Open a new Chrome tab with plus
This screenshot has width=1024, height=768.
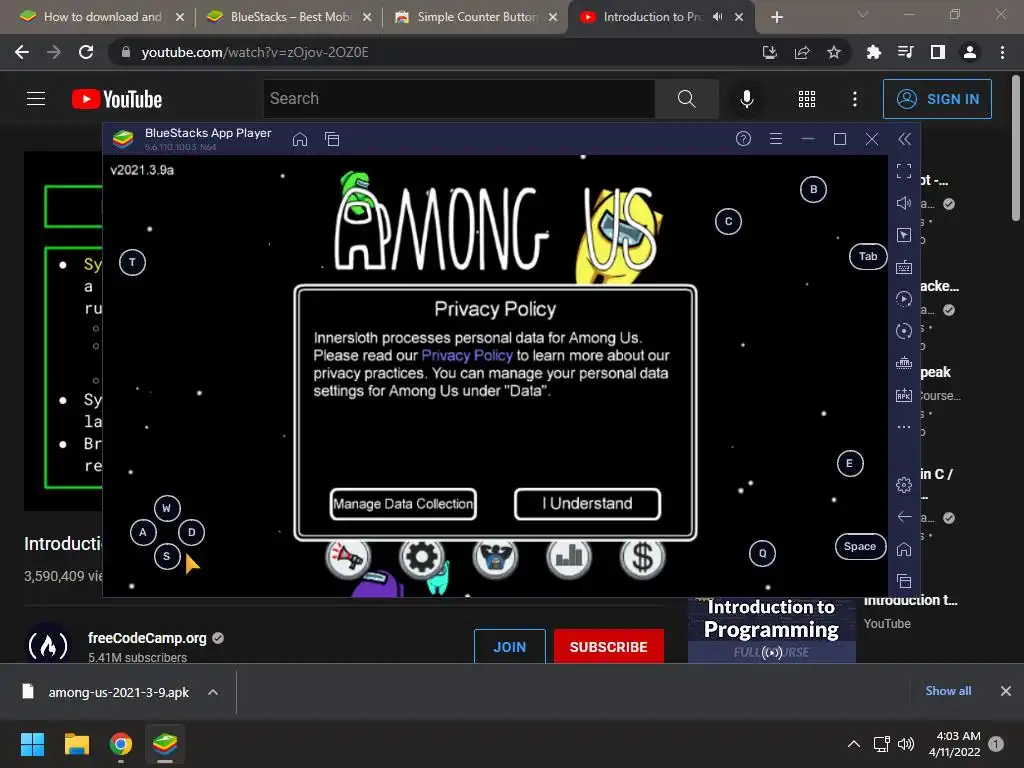coord(776,17)
